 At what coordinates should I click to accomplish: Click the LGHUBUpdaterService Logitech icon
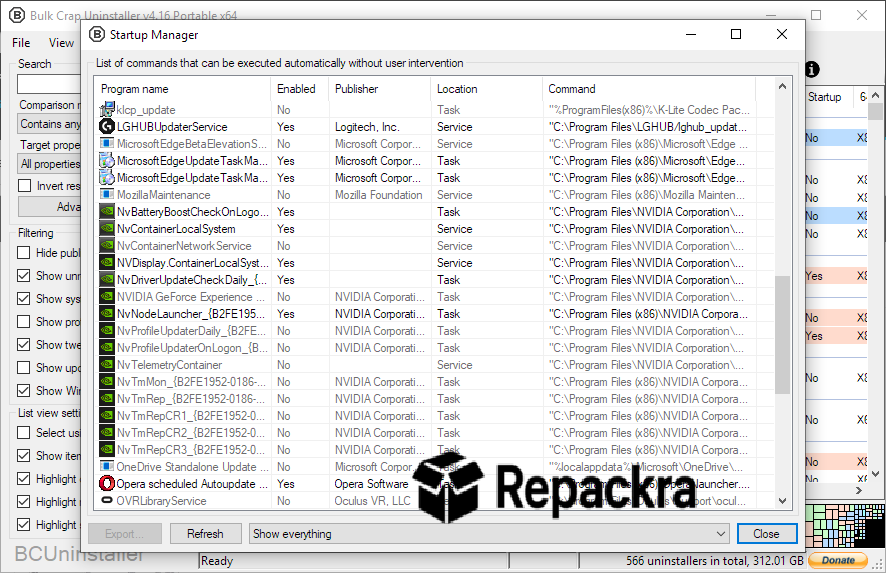[x=107, y=127]
